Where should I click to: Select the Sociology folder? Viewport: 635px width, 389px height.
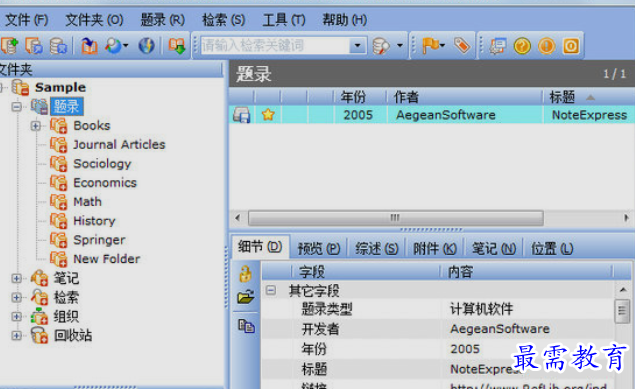tap(102, 164)
